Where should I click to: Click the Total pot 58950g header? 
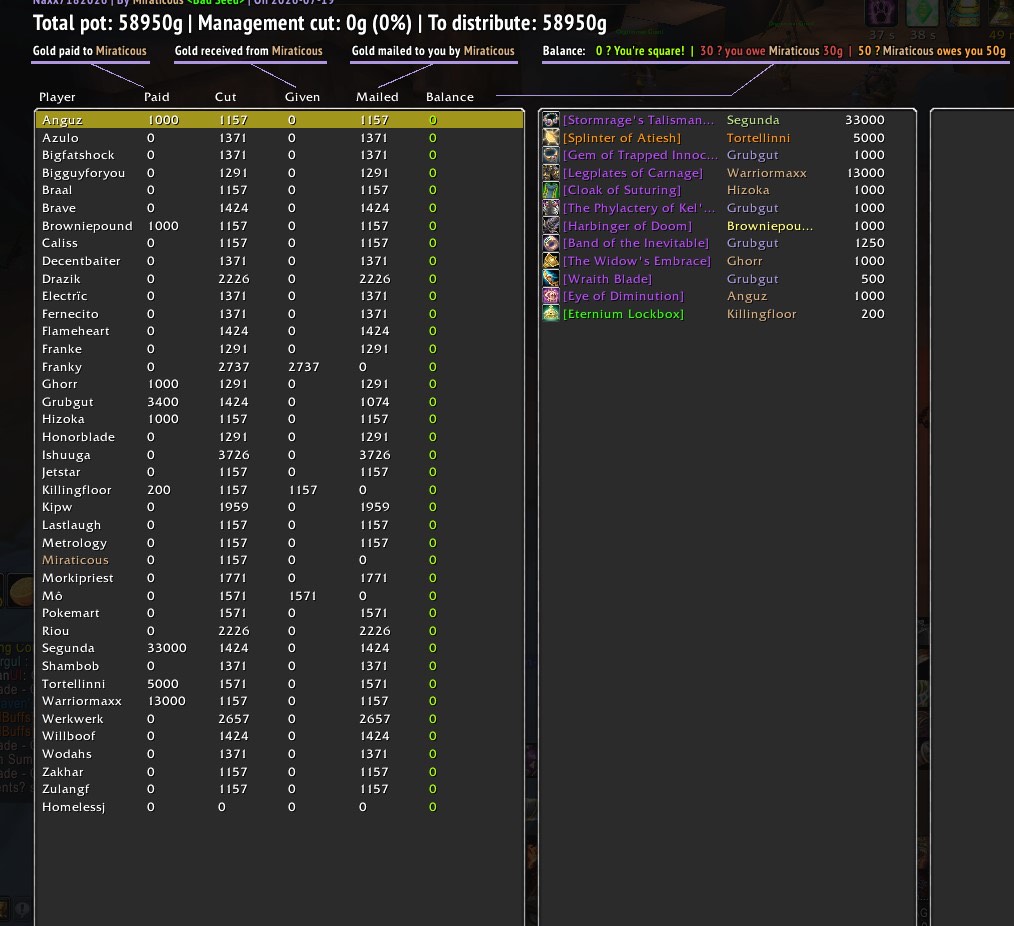tap(108, 23)
